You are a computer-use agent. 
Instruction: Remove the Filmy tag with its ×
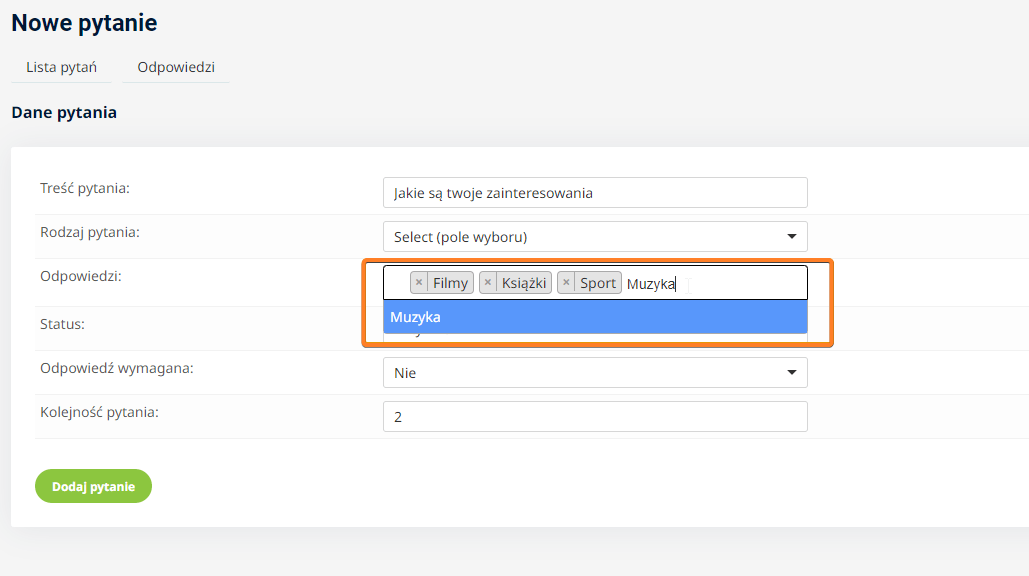point(419,283)
